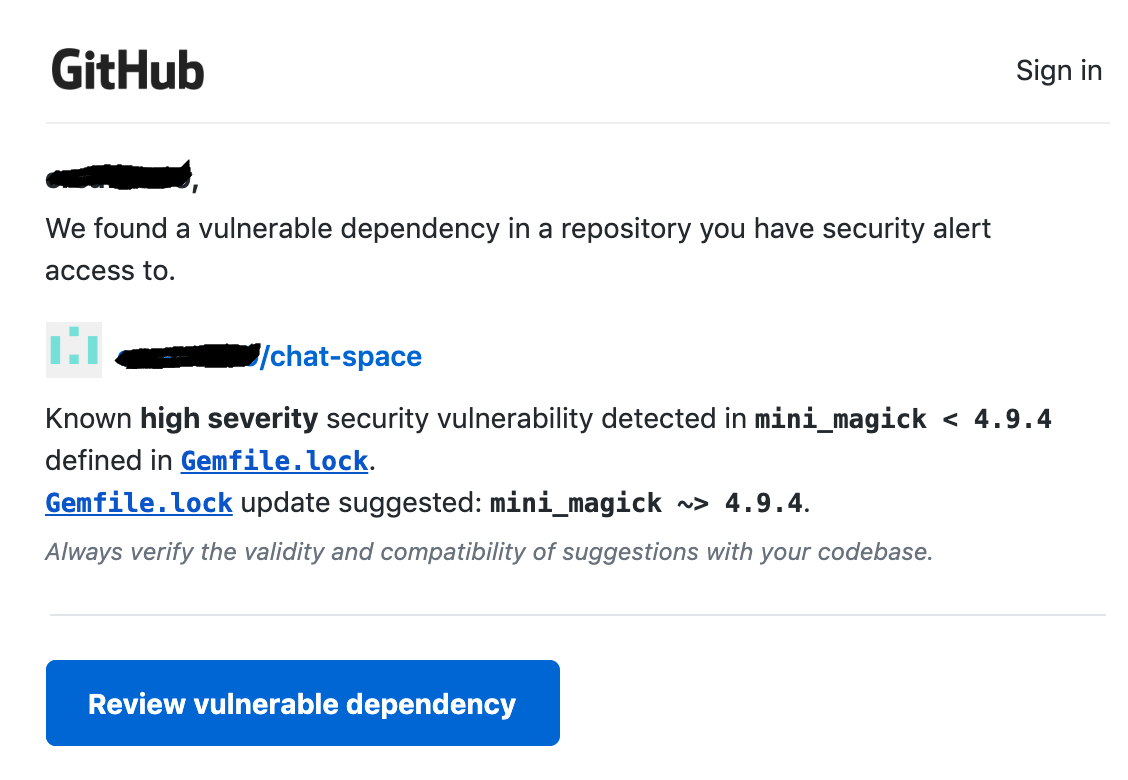Viewport: 1128px width, 780px height.
Task: Click the divider above the Review button
Action: (577, 614)
